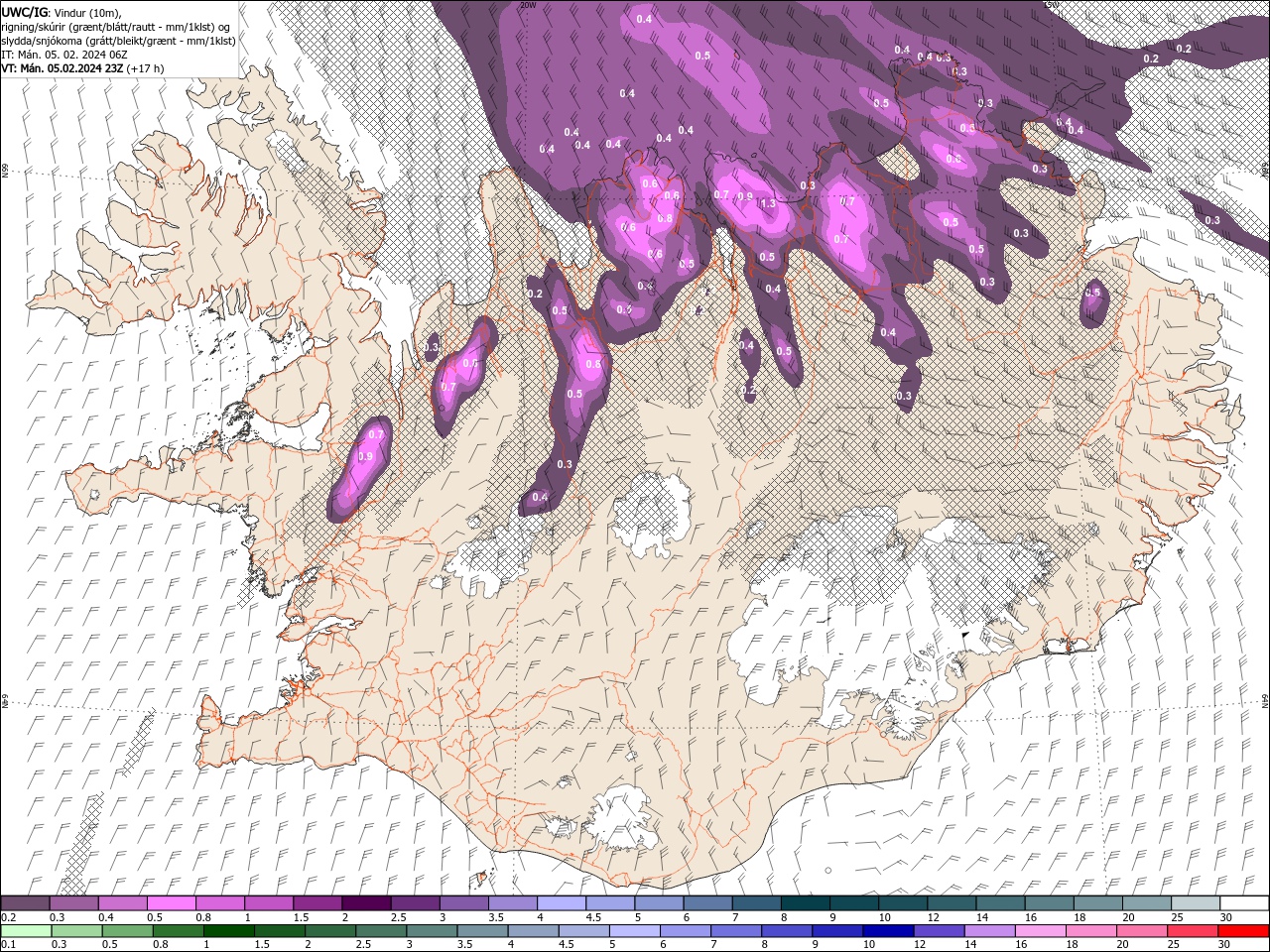Click the 'slydda/snjókoma' legend description line

(118, 41)
